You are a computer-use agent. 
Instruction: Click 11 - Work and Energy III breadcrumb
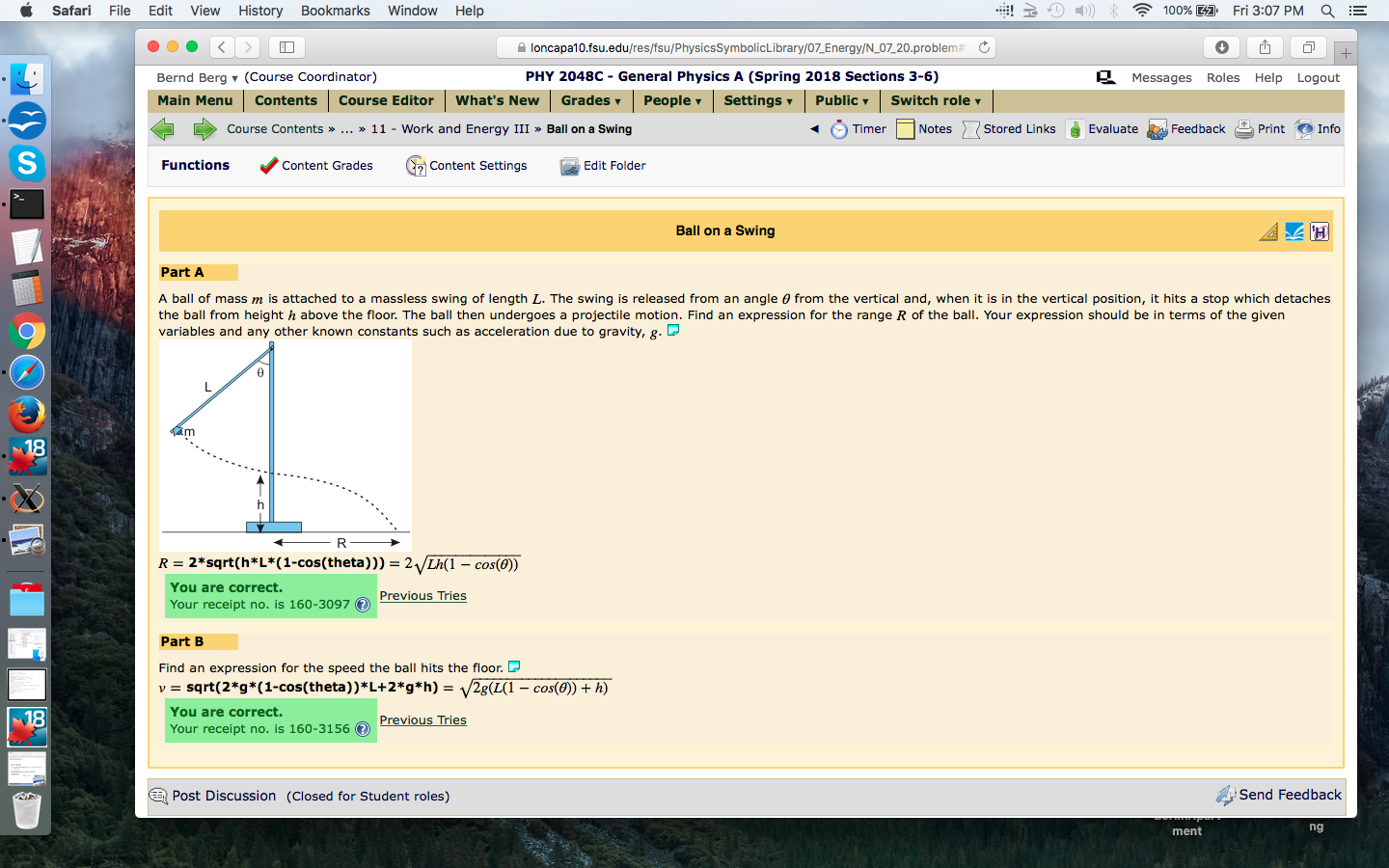pos(450,129)
